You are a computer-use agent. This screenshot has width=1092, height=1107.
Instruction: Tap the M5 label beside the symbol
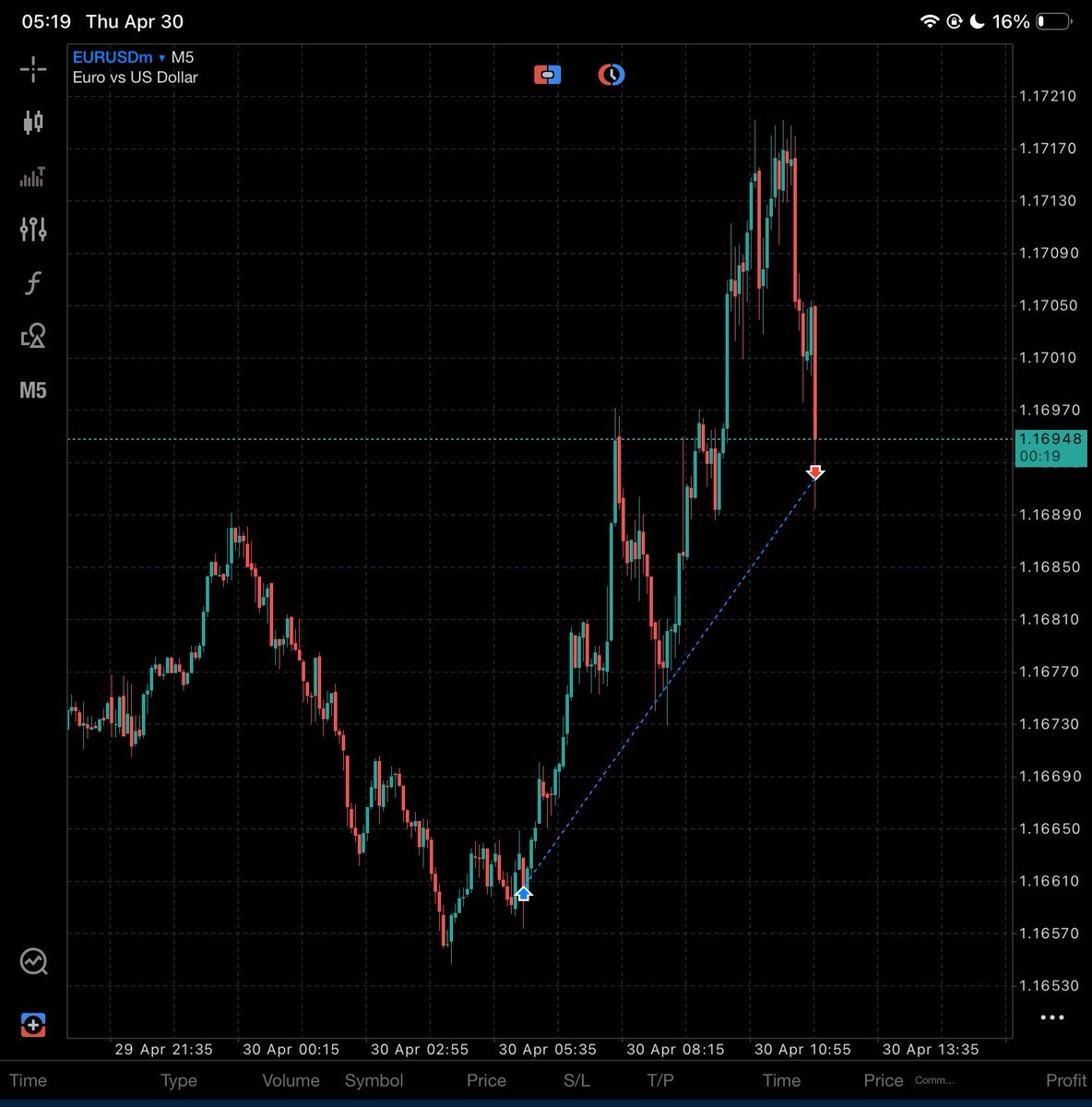point(183,57)
